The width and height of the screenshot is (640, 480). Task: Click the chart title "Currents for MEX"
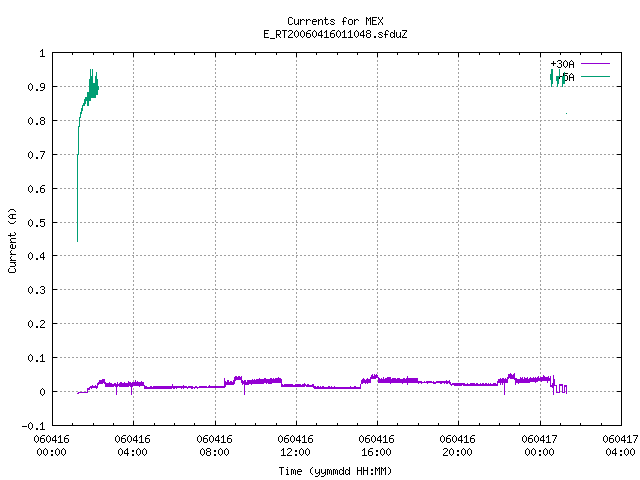tap(335, 21)
